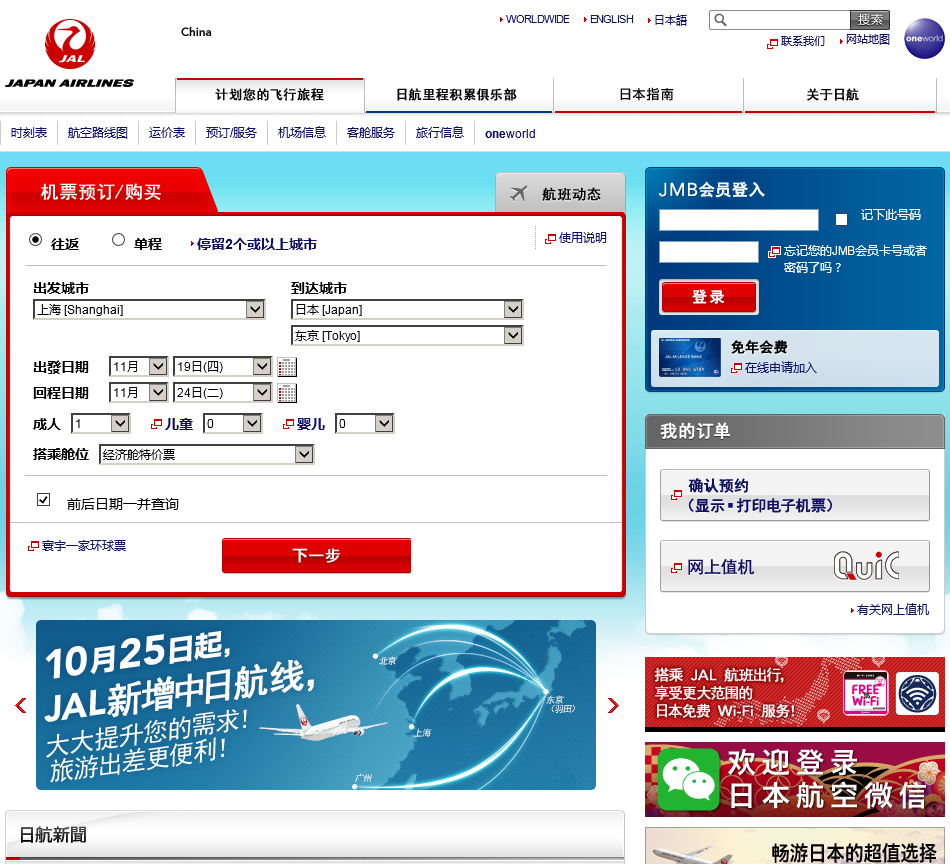Open departure day 19日(四) dropdown

222,367
